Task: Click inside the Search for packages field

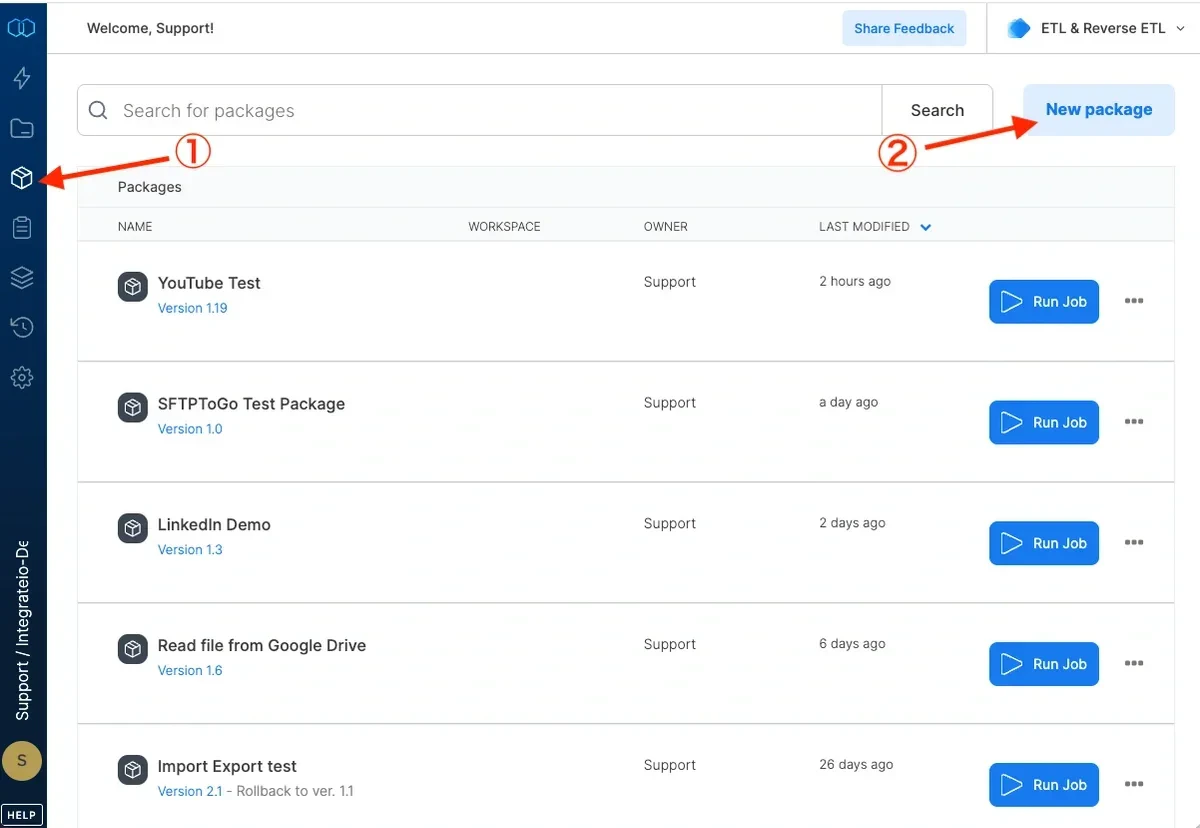Action: pos(400,110)
